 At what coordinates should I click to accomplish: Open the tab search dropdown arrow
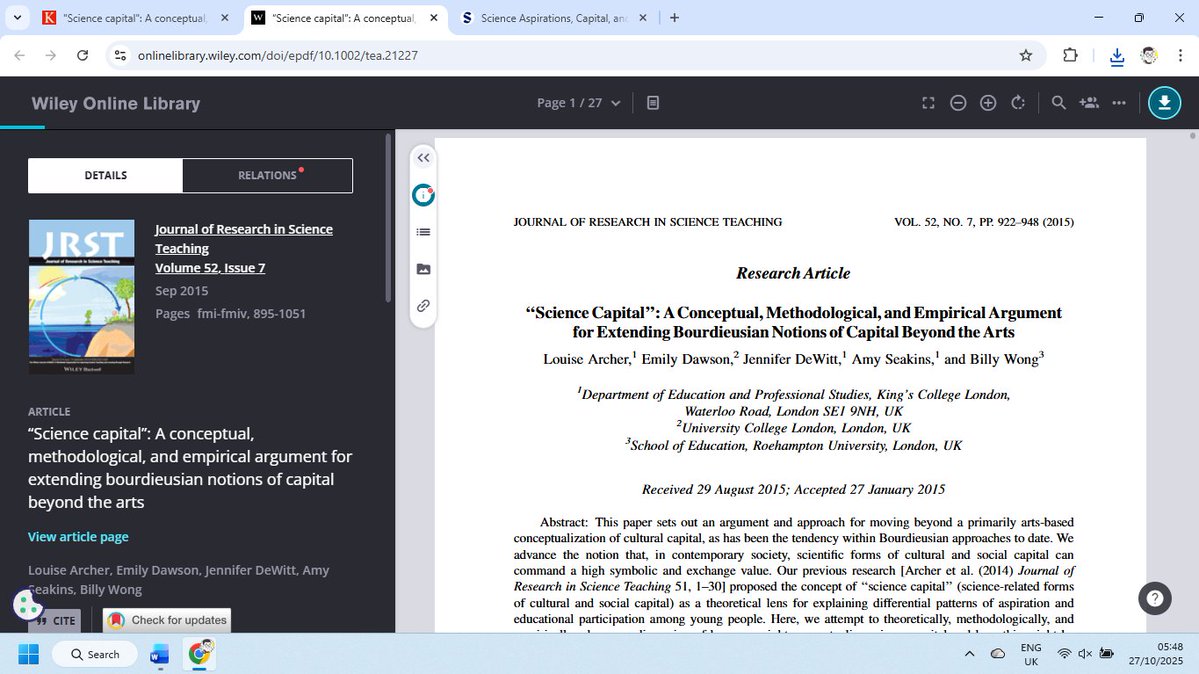tap(17, 18)
